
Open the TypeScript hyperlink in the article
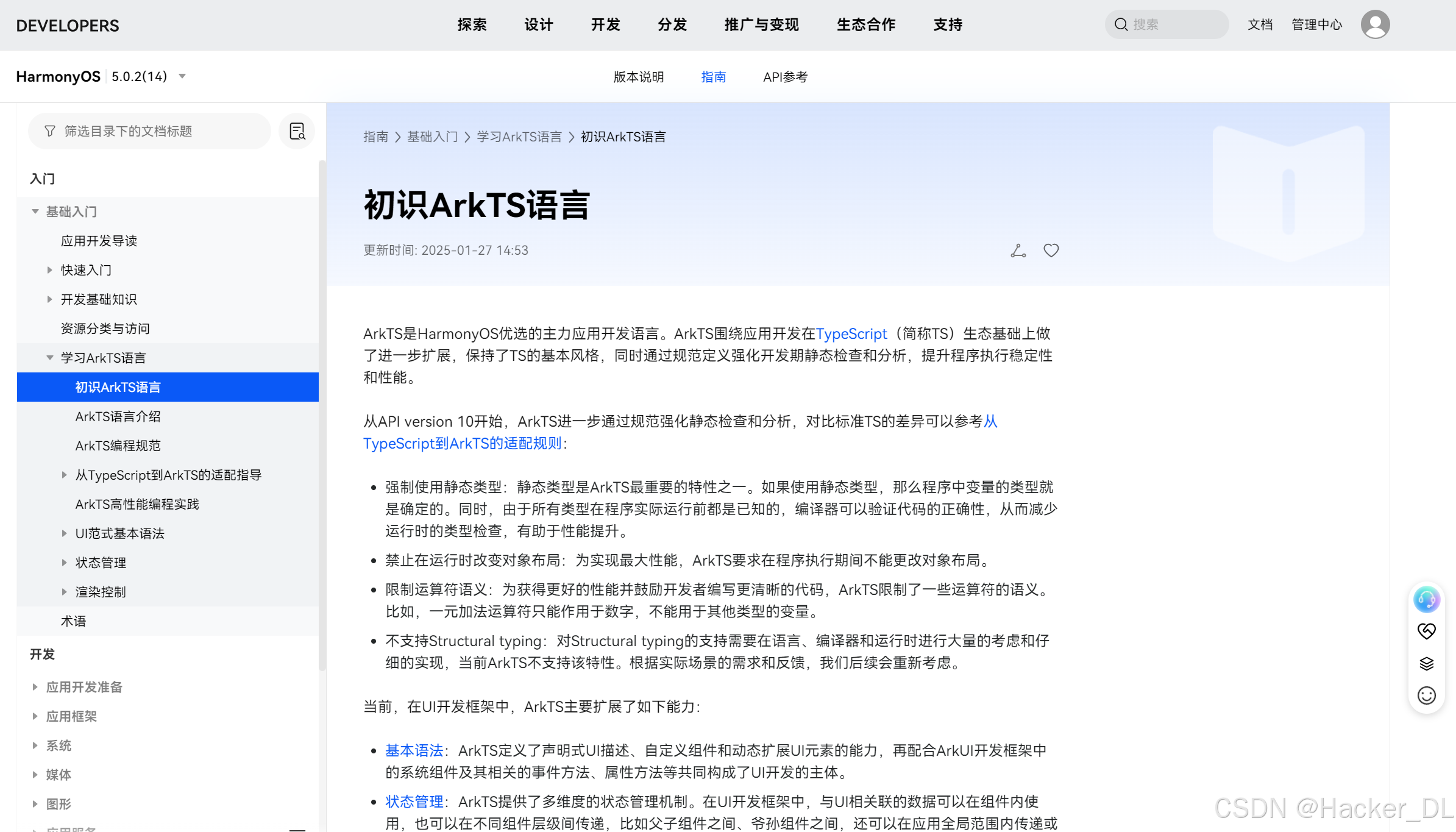851,333
